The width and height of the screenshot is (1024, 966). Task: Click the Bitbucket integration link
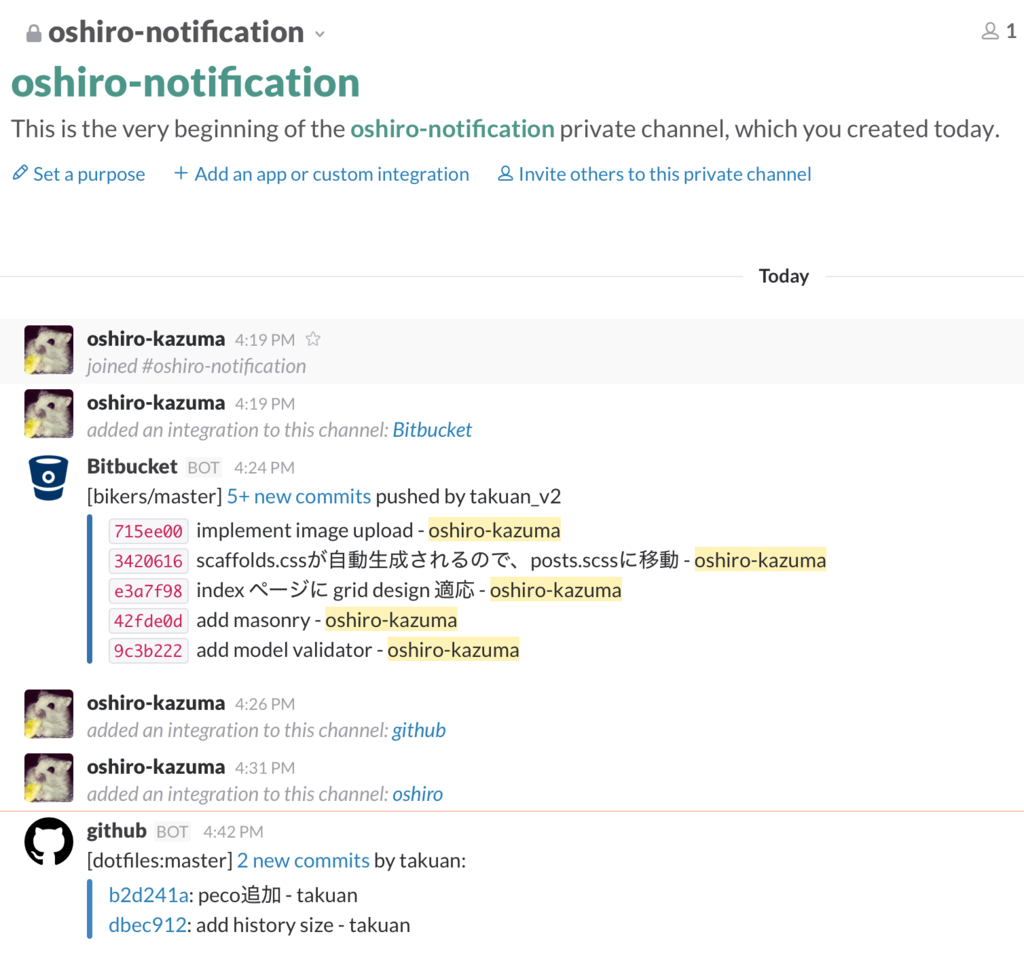(x=432, y=430)
